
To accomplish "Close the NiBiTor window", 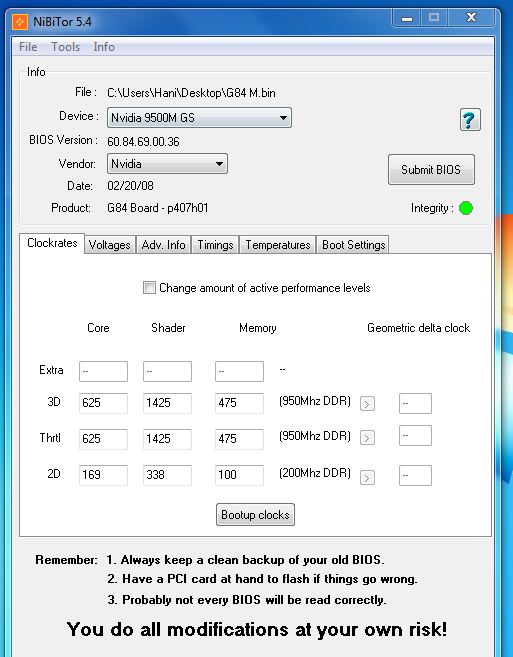I will tap(472, 18).
